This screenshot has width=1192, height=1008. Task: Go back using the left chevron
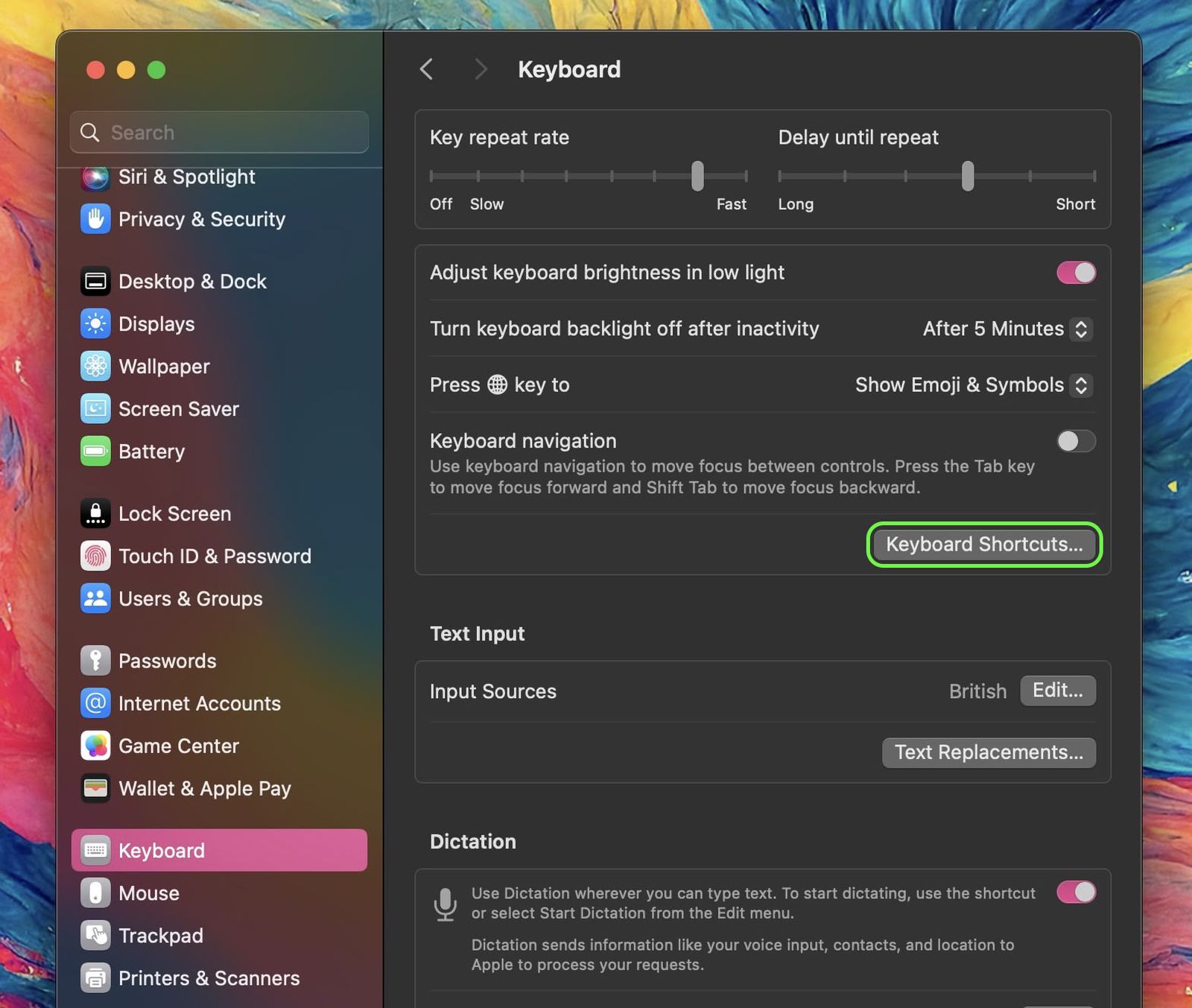[427, 69]
